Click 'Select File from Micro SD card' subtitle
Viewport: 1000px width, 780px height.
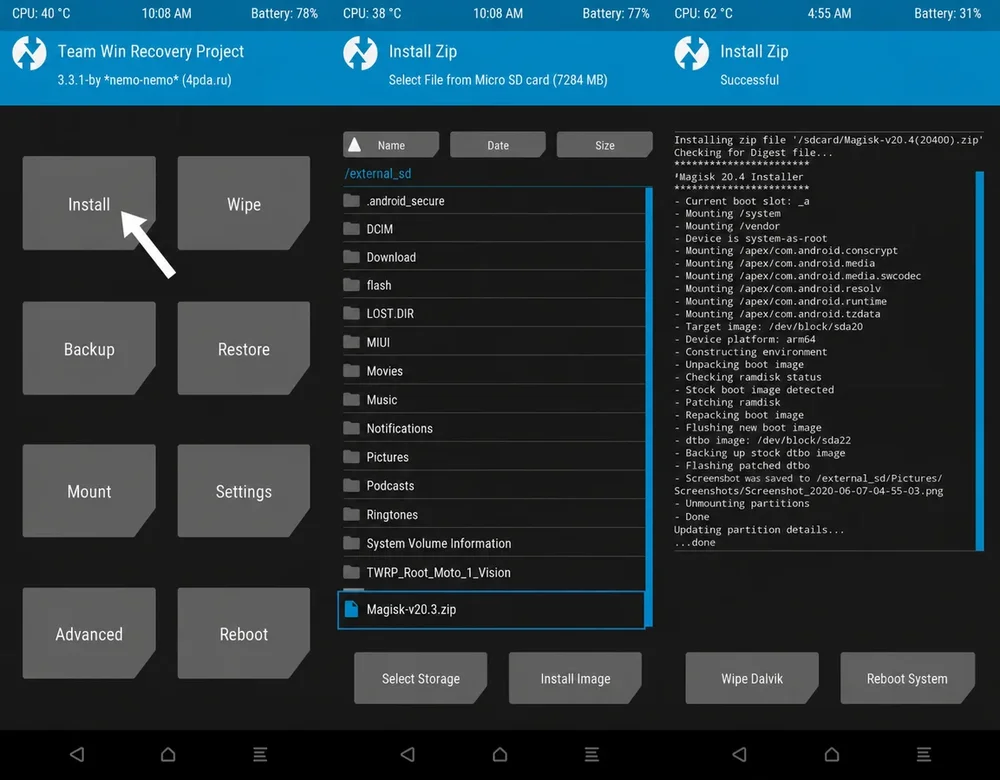[497, 80]
